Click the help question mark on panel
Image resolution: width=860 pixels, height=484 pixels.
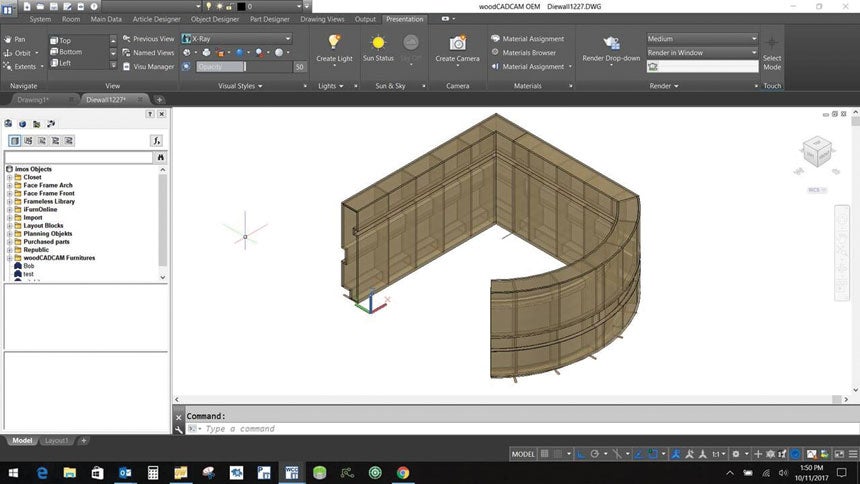pyautogui.click(x=150, y=114)
